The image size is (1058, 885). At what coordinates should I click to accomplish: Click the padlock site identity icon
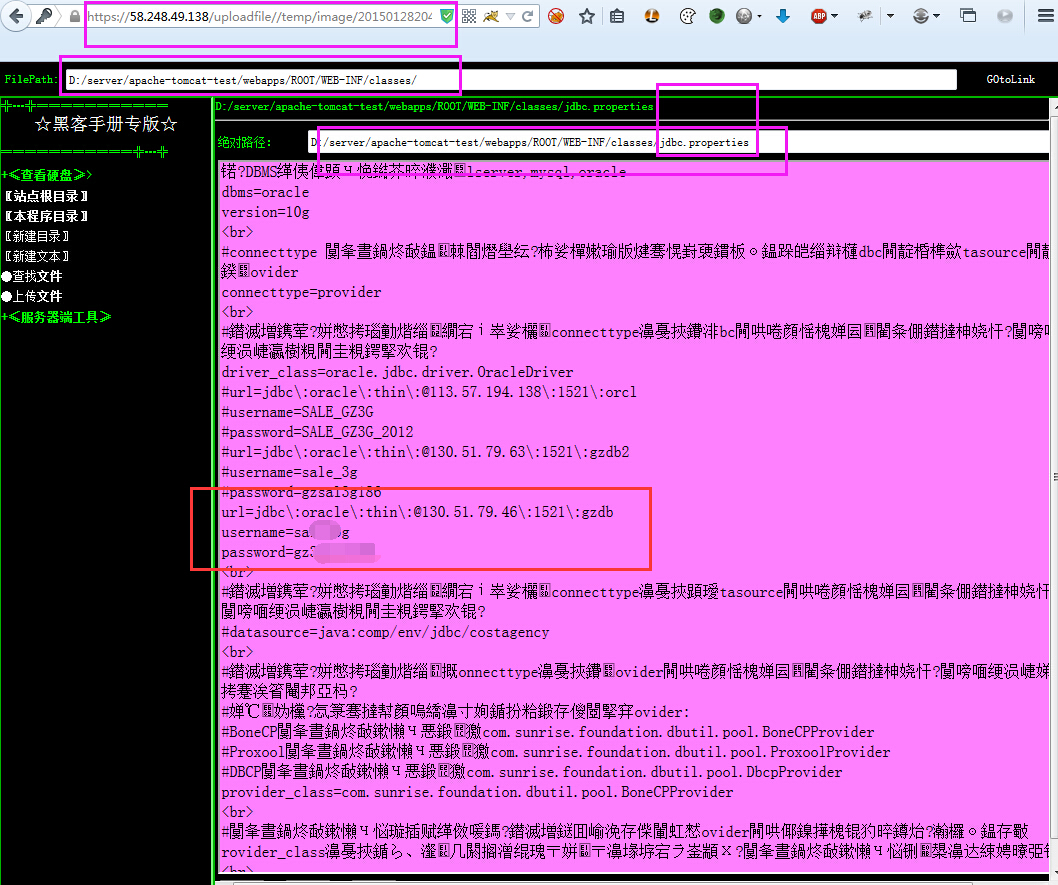pyautogui.click(x=75, y=16)
